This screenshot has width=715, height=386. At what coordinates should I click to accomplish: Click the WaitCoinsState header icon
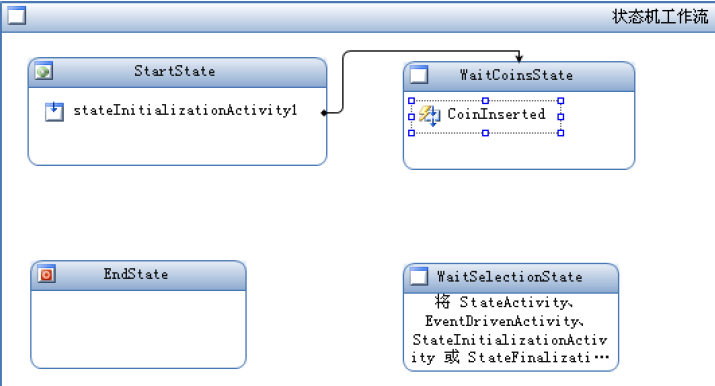click(x=419, y=75)
